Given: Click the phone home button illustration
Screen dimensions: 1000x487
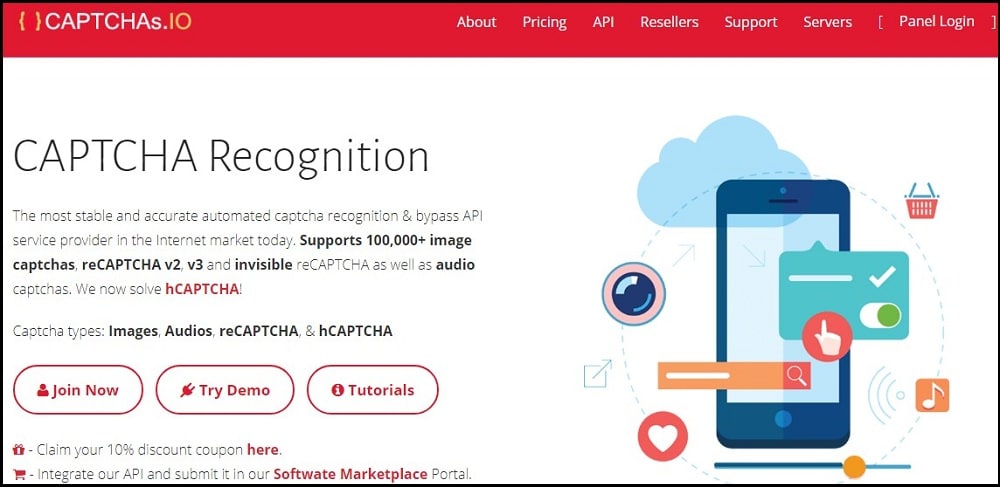Looking at the screenshot, I should (x=783, y=419).
